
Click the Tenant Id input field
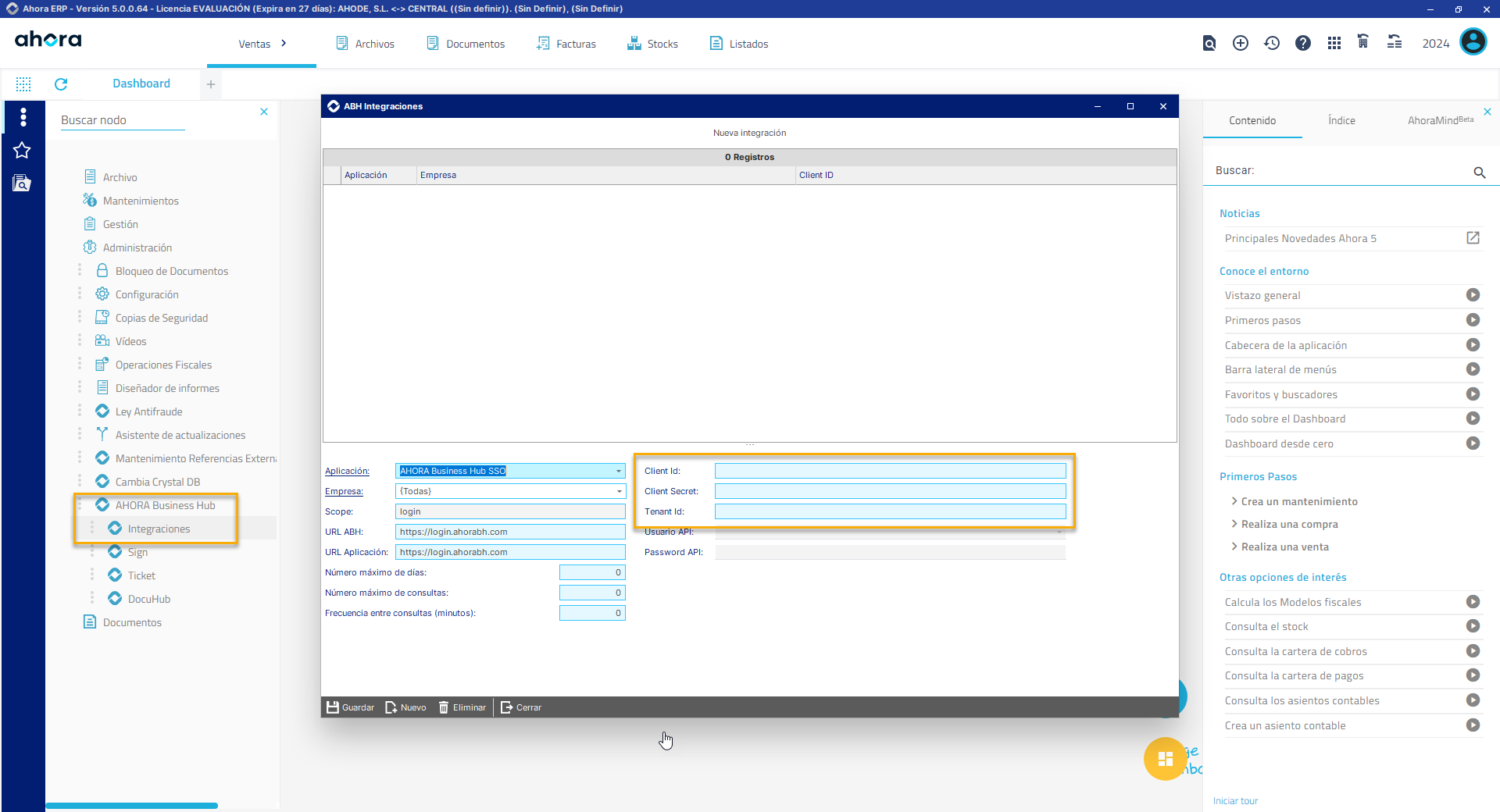[x=890, y=511]
